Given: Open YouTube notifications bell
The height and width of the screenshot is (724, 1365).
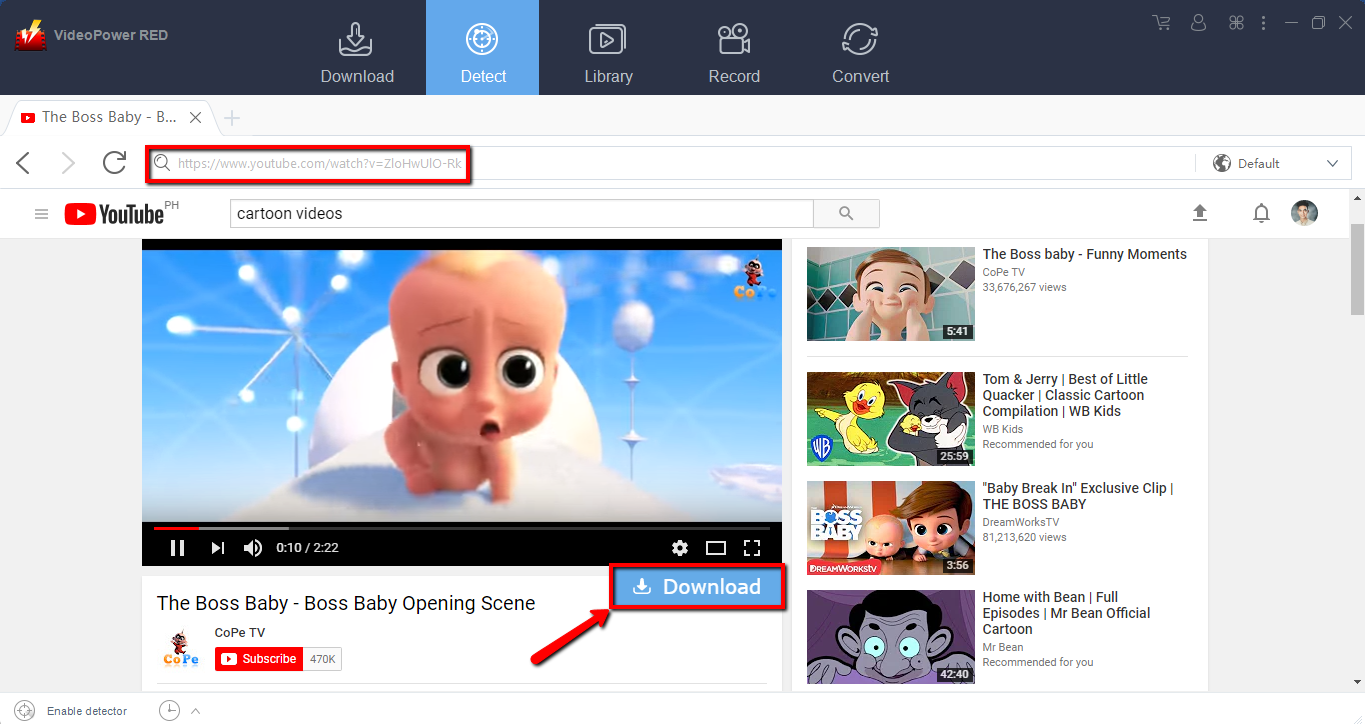Looking at the screenshot, I should pos(1261,213).
